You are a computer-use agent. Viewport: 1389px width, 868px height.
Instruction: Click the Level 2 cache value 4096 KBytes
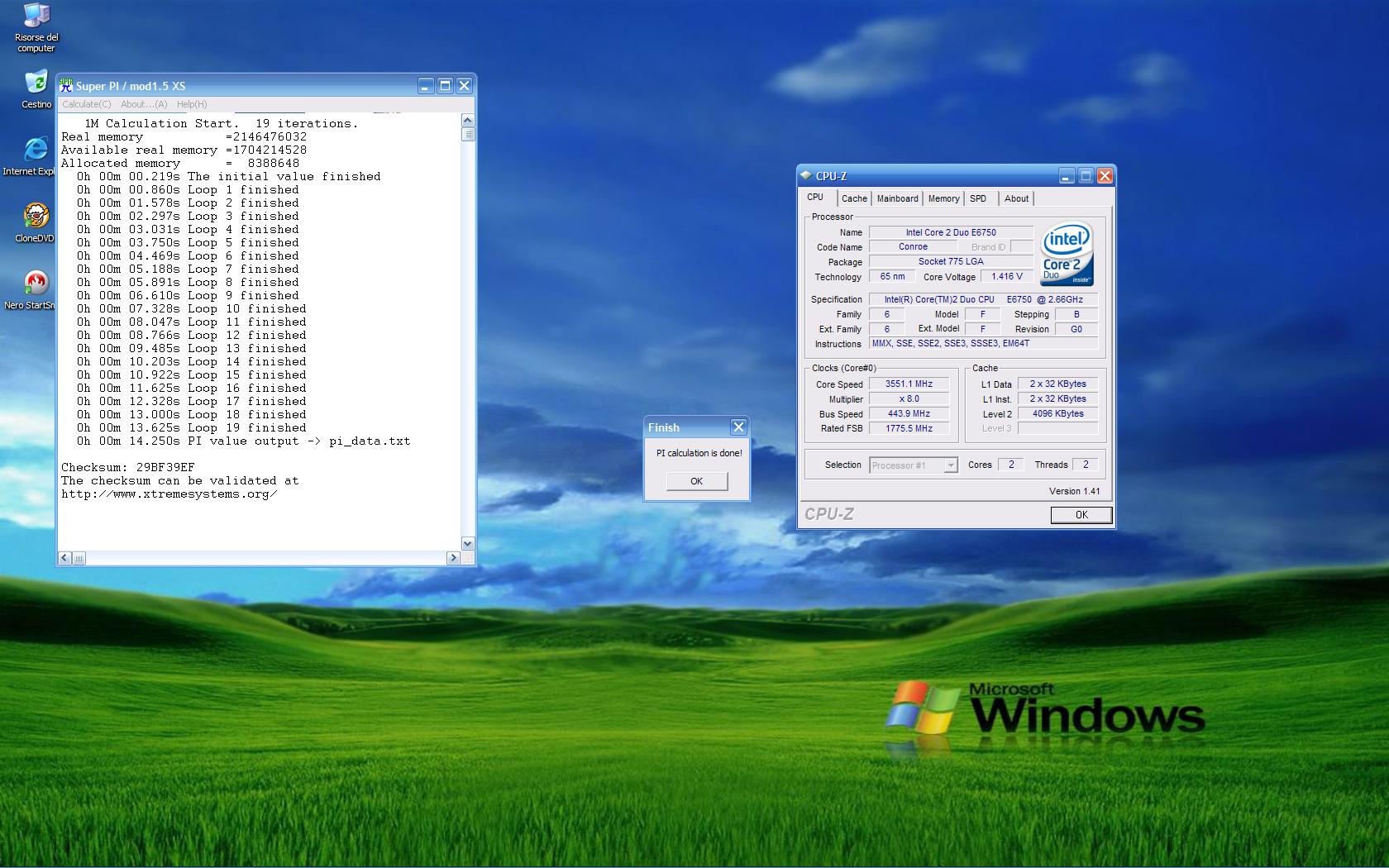pos(1057,414)
